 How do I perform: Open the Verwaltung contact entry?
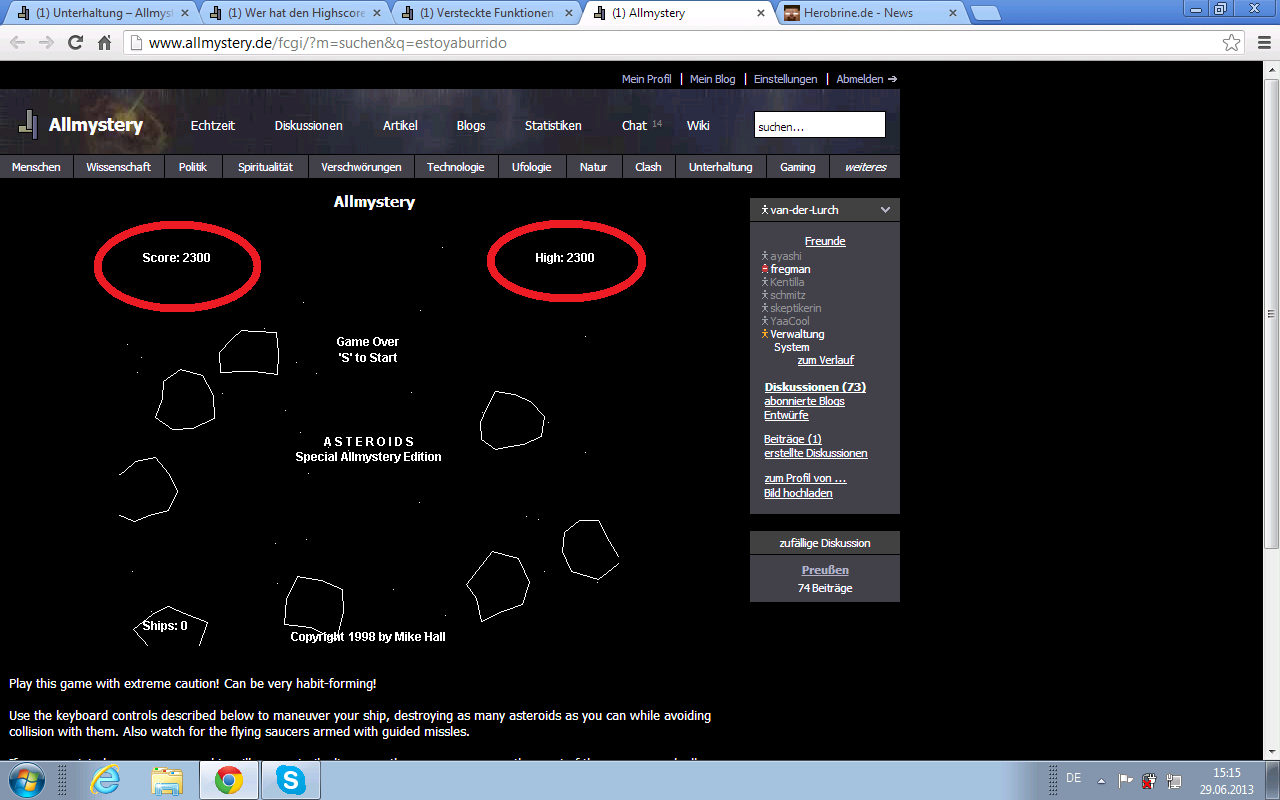tap(797, 334)
